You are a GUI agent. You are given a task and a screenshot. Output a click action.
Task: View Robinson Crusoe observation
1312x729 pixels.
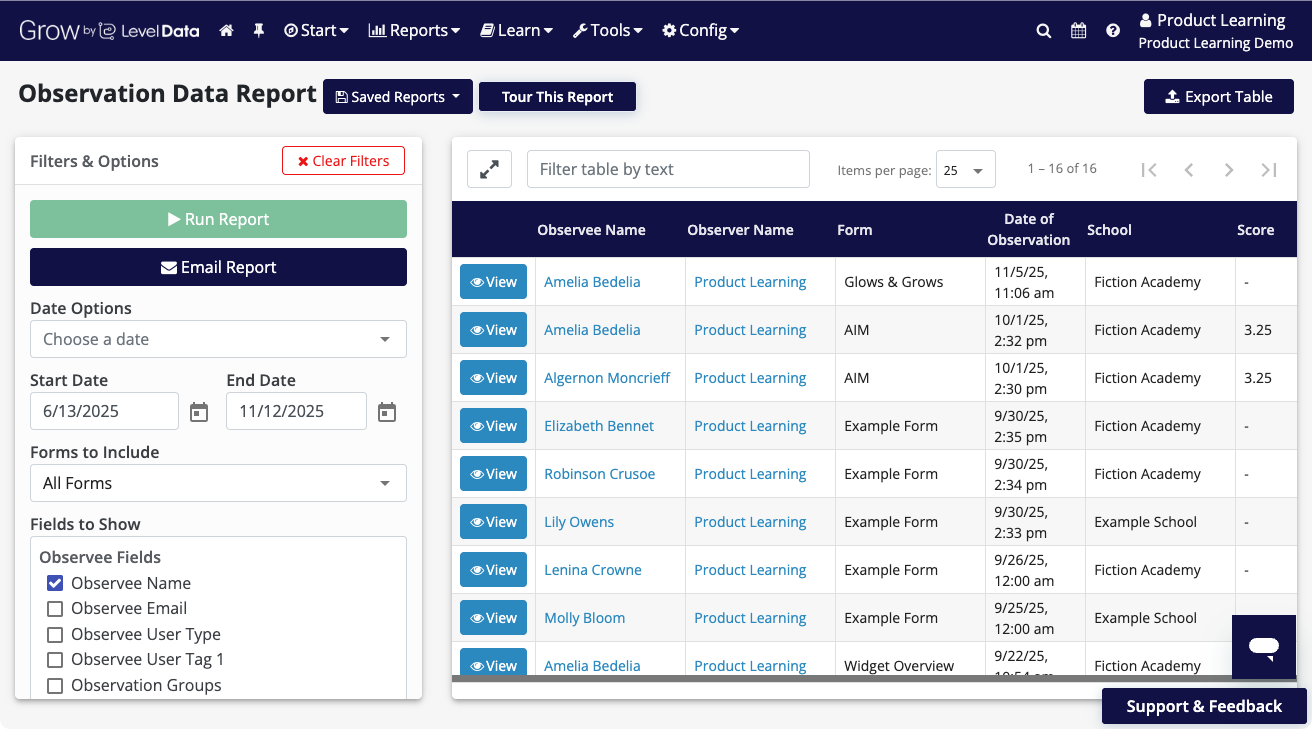point(493,474)
